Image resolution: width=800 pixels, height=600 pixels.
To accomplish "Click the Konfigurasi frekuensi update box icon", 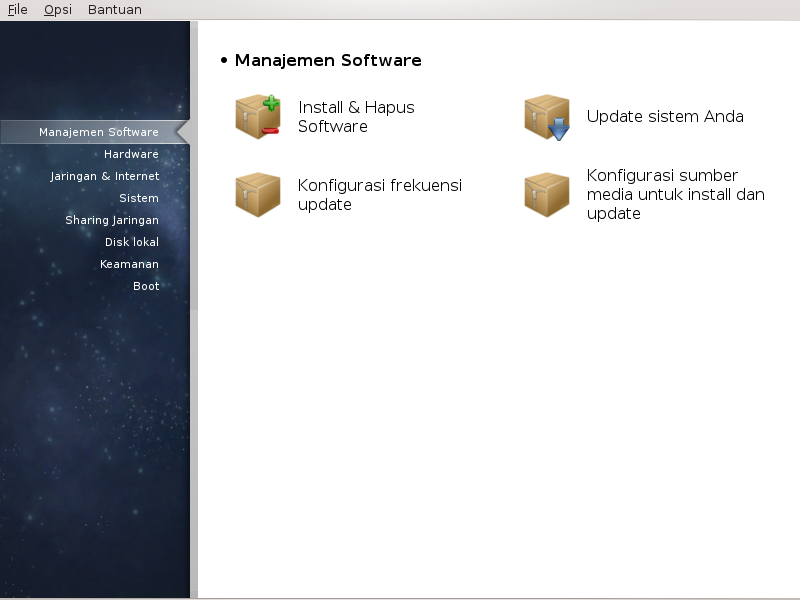I will pos(258,194).
